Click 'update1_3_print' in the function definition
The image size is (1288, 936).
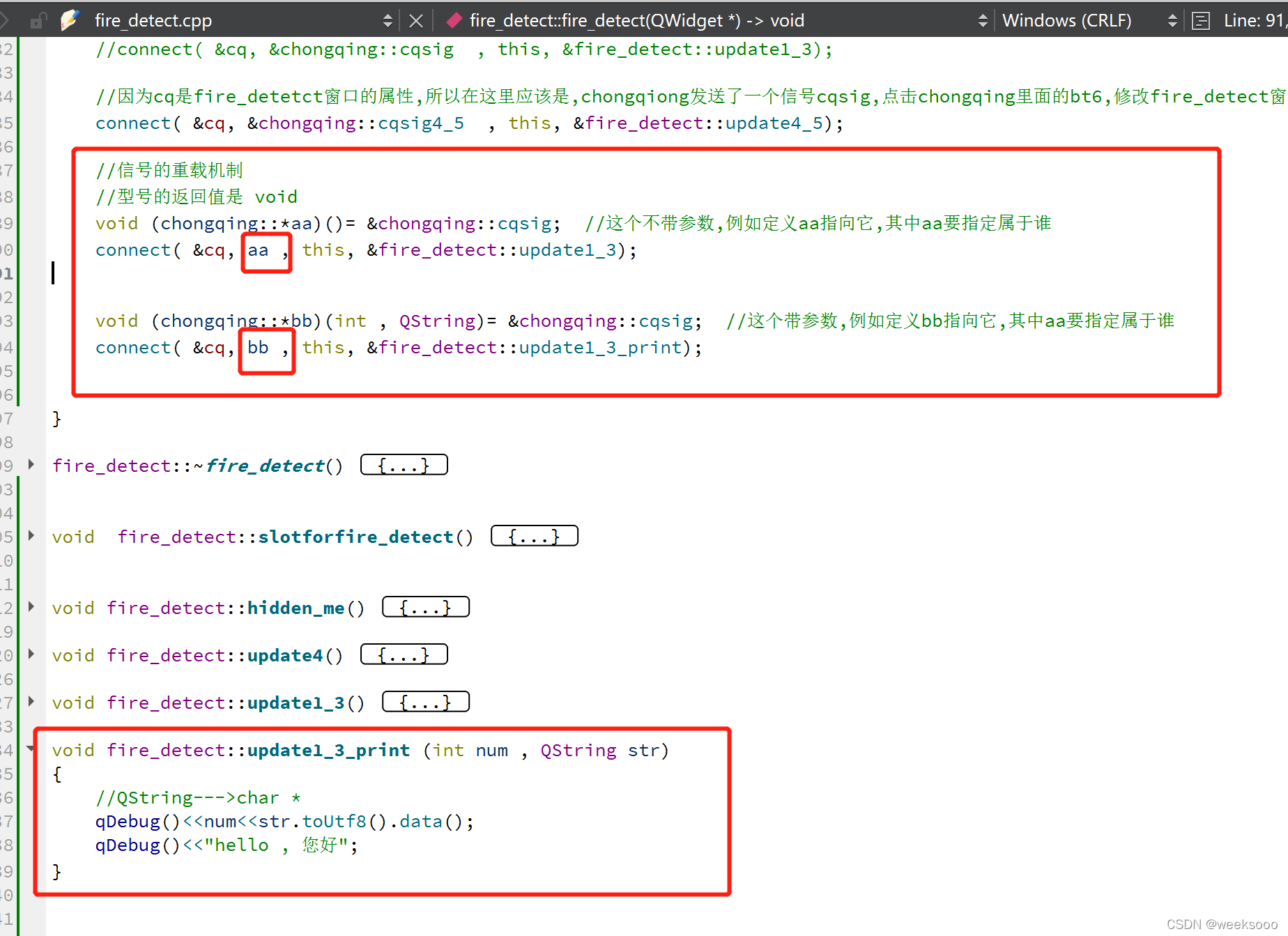pyautogui.click(x=329, y=751)
